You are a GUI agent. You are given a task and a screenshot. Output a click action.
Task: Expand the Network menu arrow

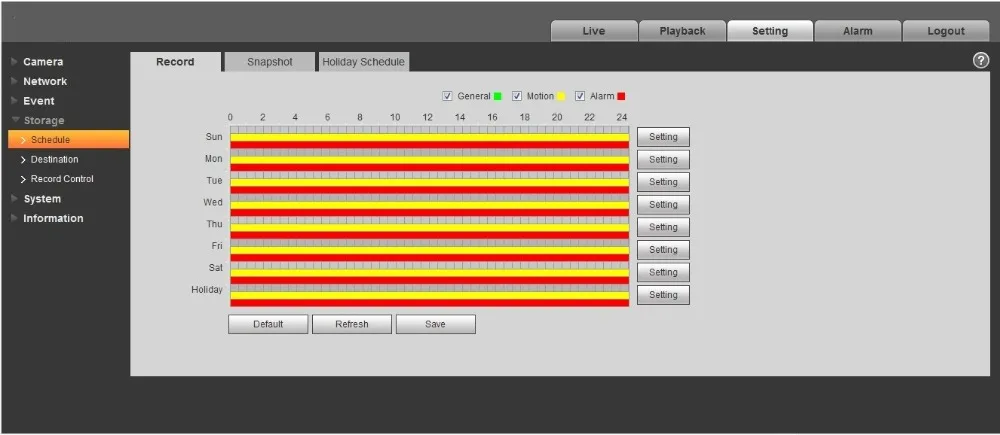pyautogui.click(x=14, y=82)
